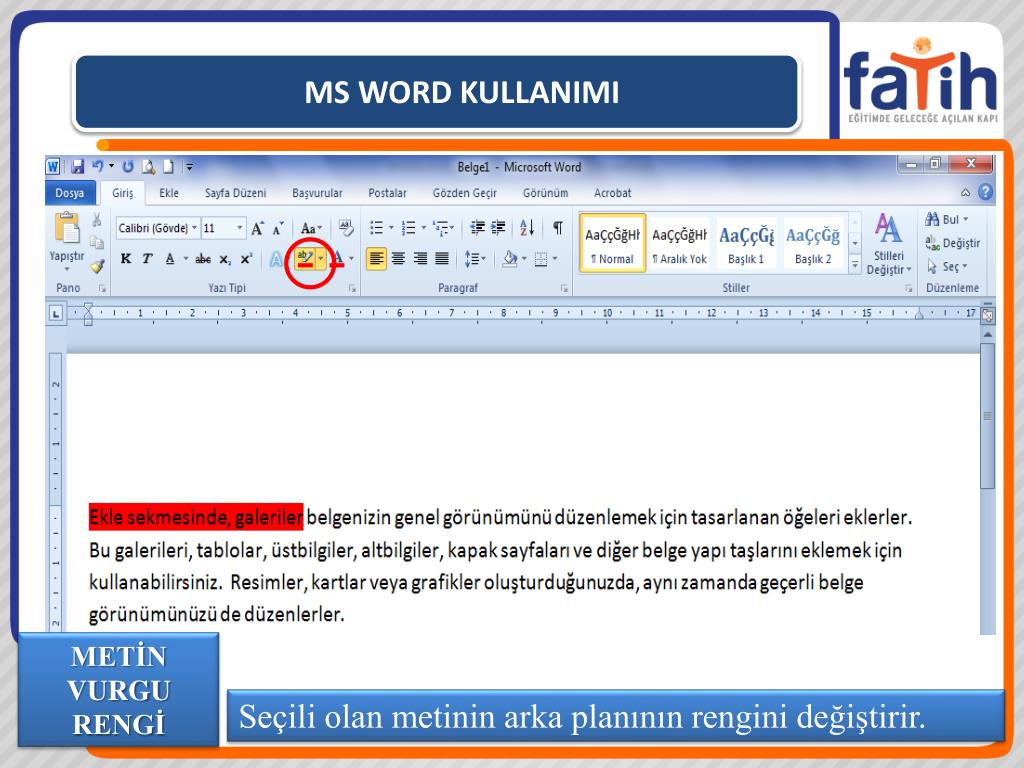
Task: Click the New Document icon
Action: (168, 167)
